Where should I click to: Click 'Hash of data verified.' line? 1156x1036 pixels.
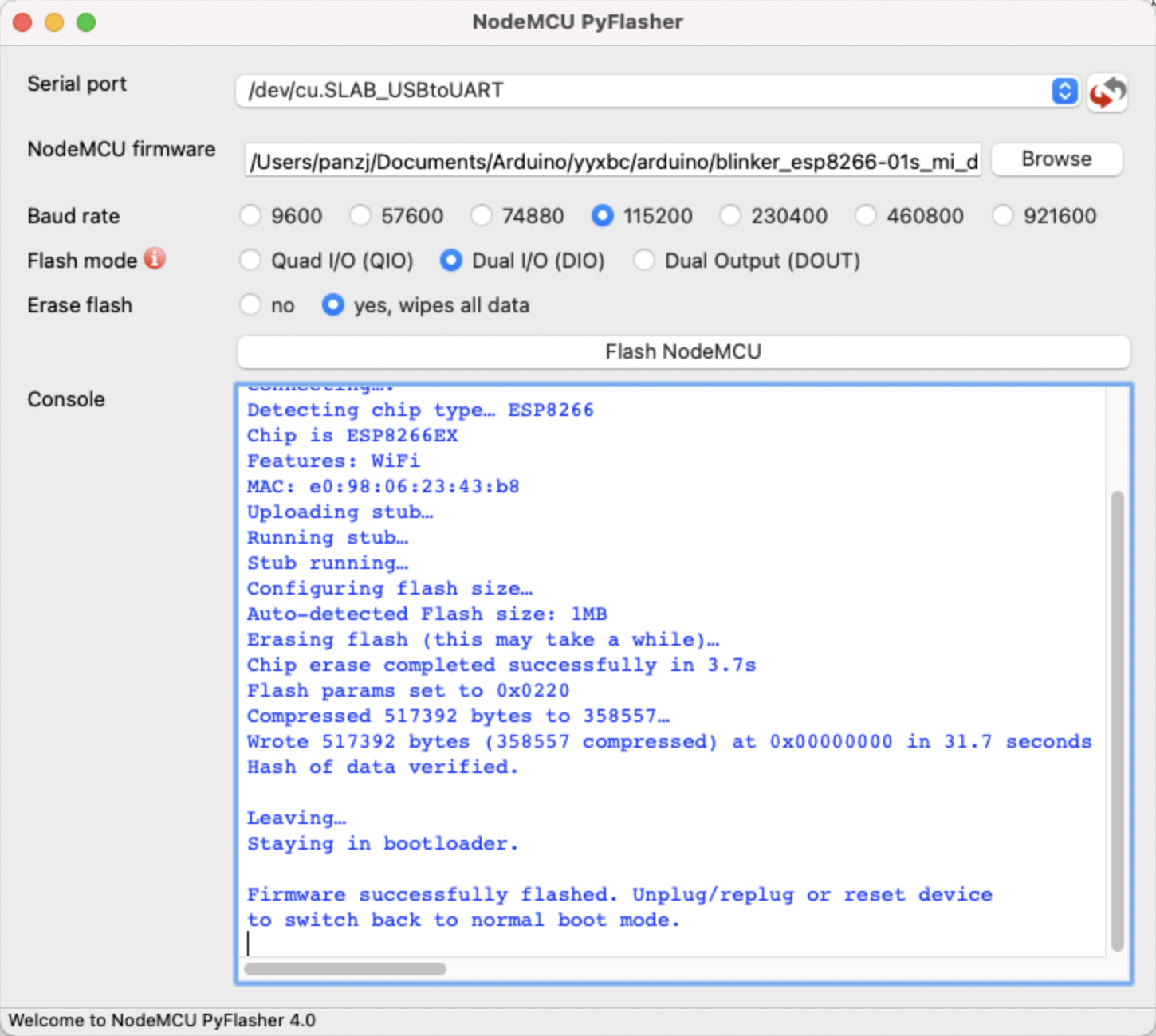pyautogui.click(x=383, y=767)
